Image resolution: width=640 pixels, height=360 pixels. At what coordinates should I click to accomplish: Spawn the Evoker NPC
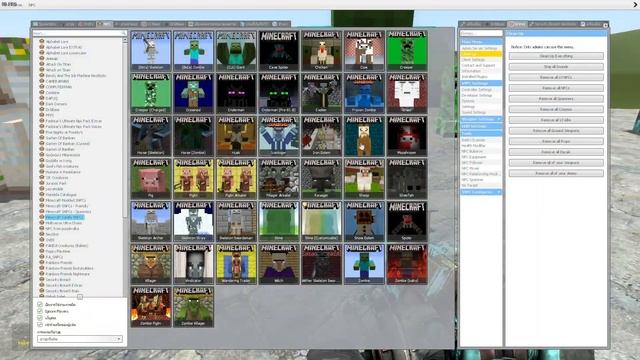click(321, 93)
